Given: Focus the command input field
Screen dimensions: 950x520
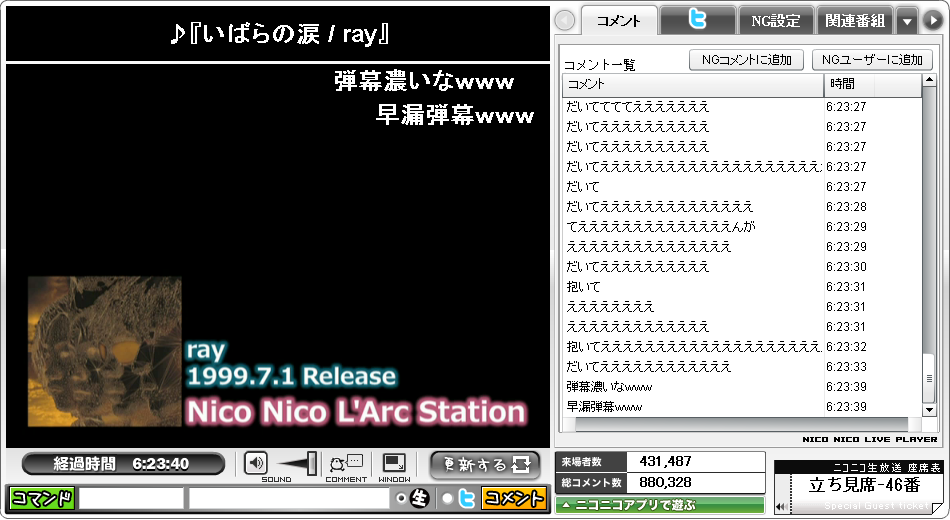Looking at the screenshot, I should pyautogui.click(x=131, y=499).
